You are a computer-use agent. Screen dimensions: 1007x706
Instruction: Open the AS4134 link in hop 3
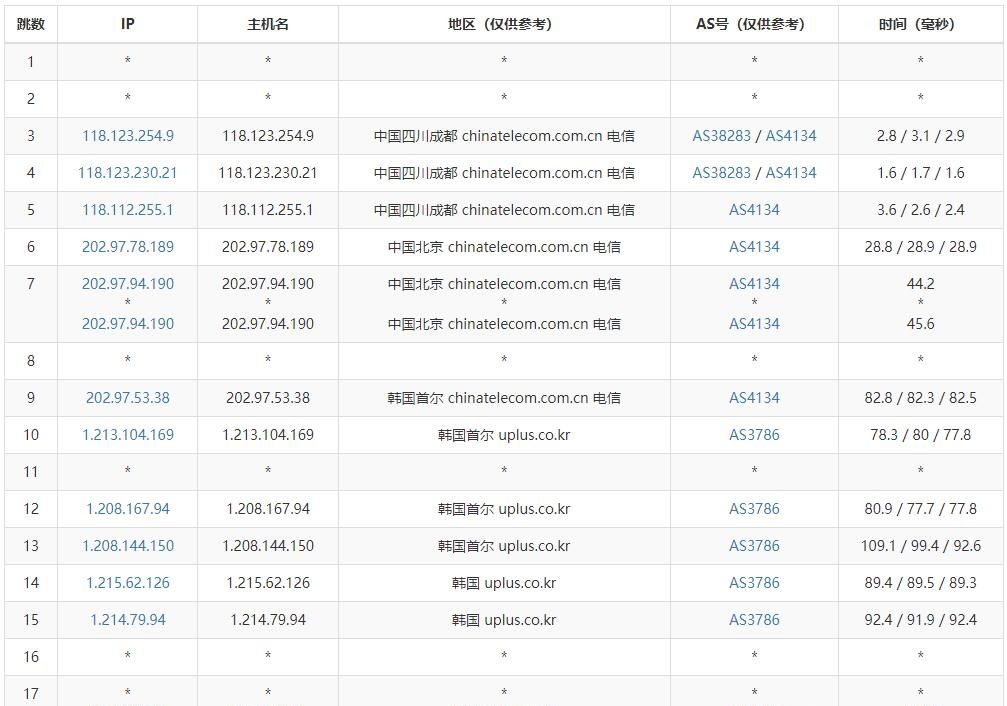point(791,136)
